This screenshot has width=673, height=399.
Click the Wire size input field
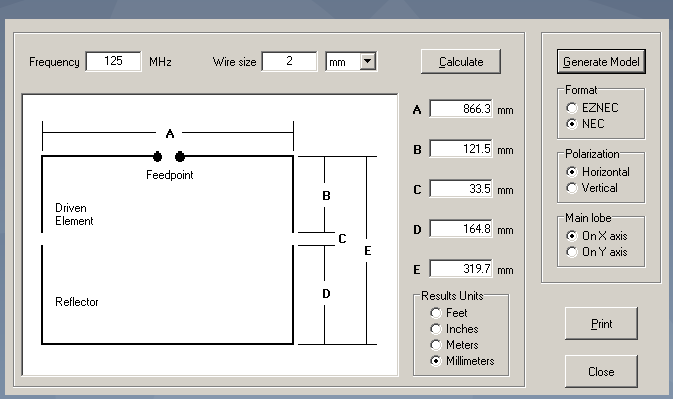pos(289,61)
